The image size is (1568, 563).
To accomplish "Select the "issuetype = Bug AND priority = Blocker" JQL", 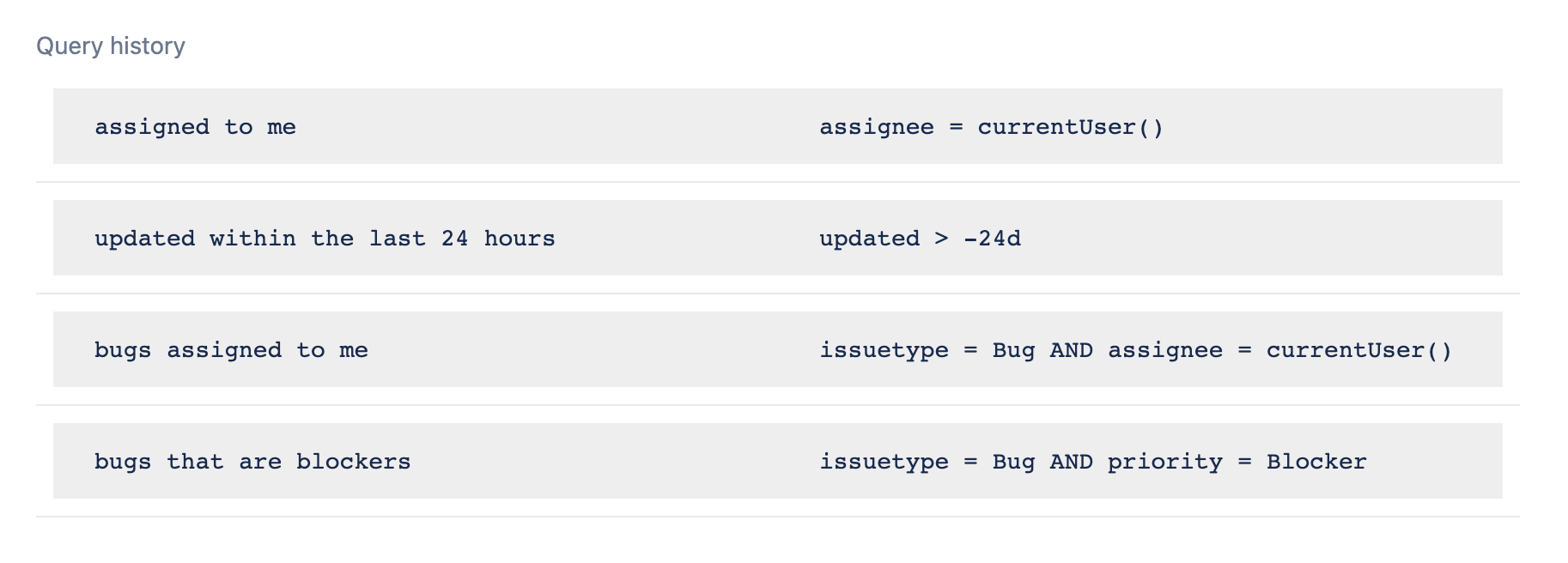I will coord(1092,462).
